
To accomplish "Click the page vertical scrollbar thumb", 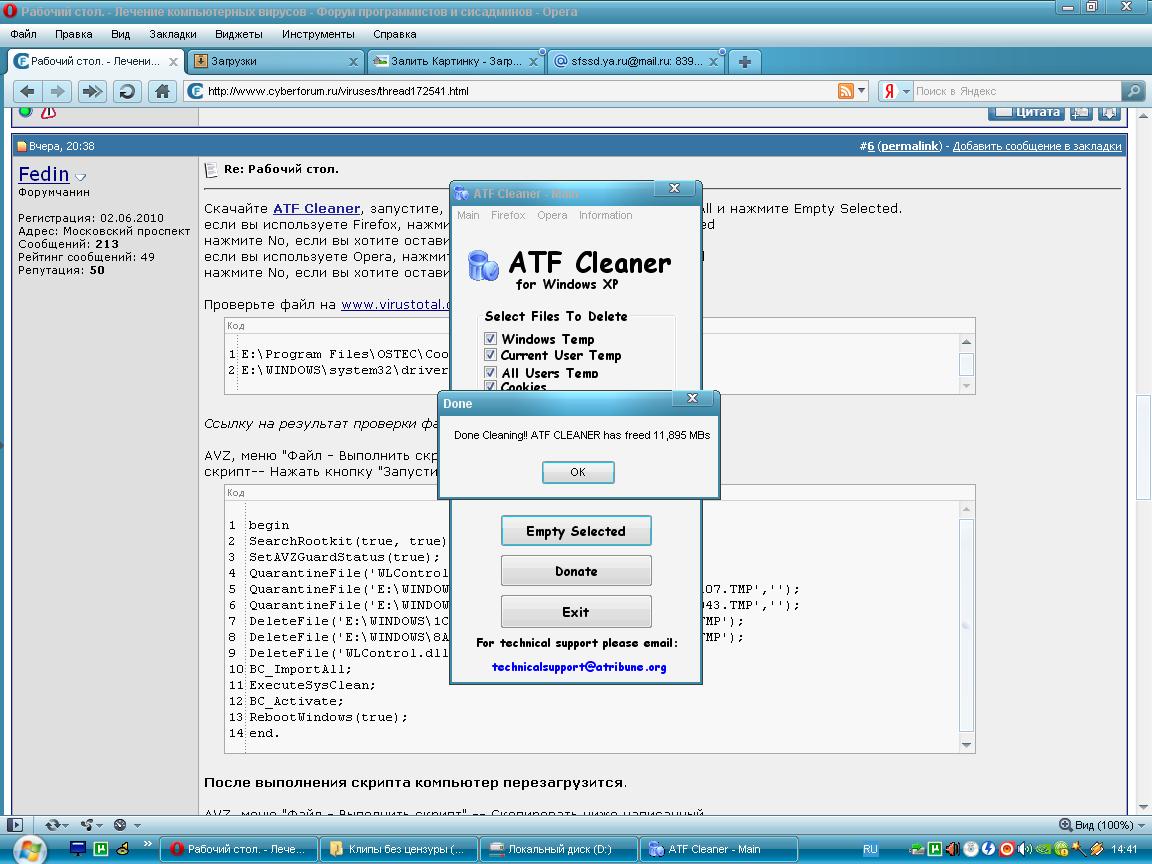I will [x=1144, y=447].
